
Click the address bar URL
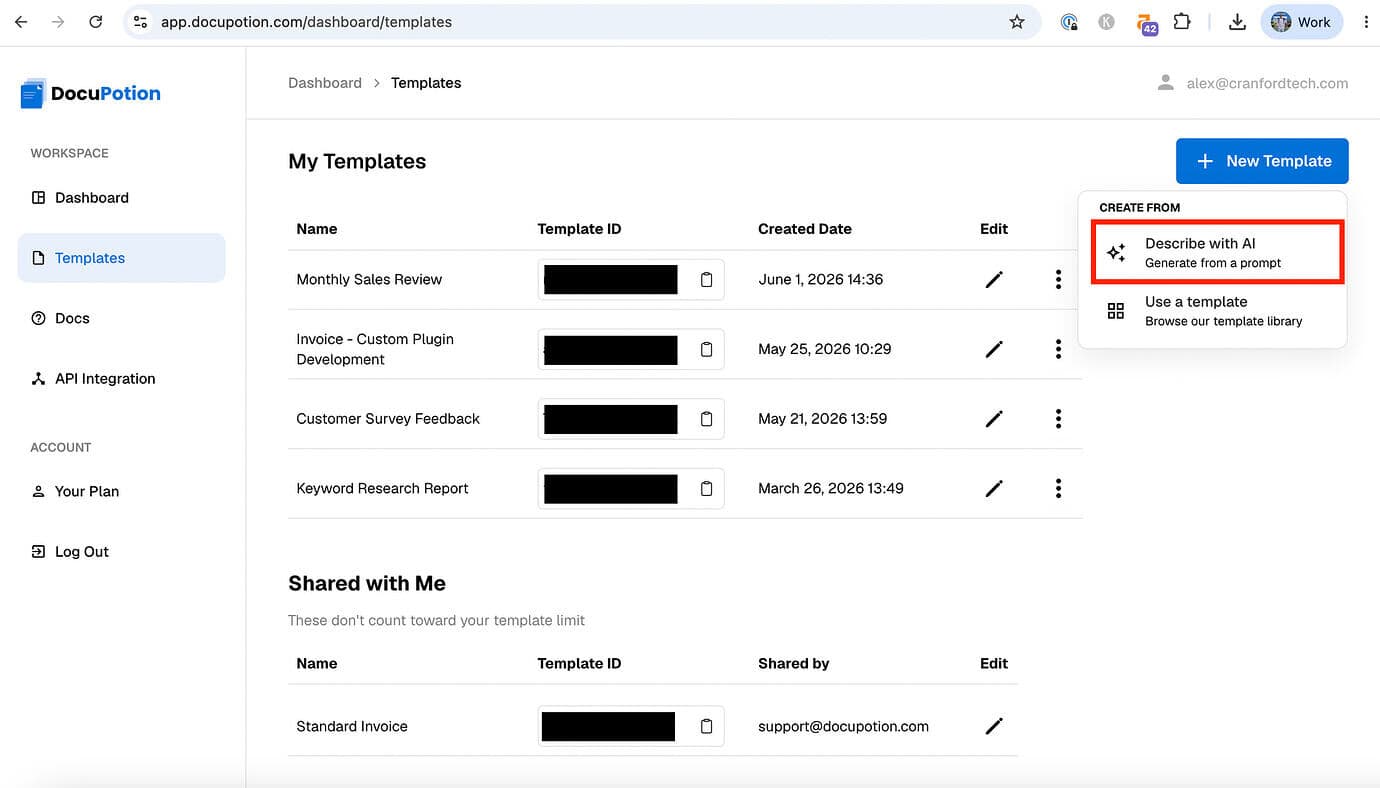306,21
